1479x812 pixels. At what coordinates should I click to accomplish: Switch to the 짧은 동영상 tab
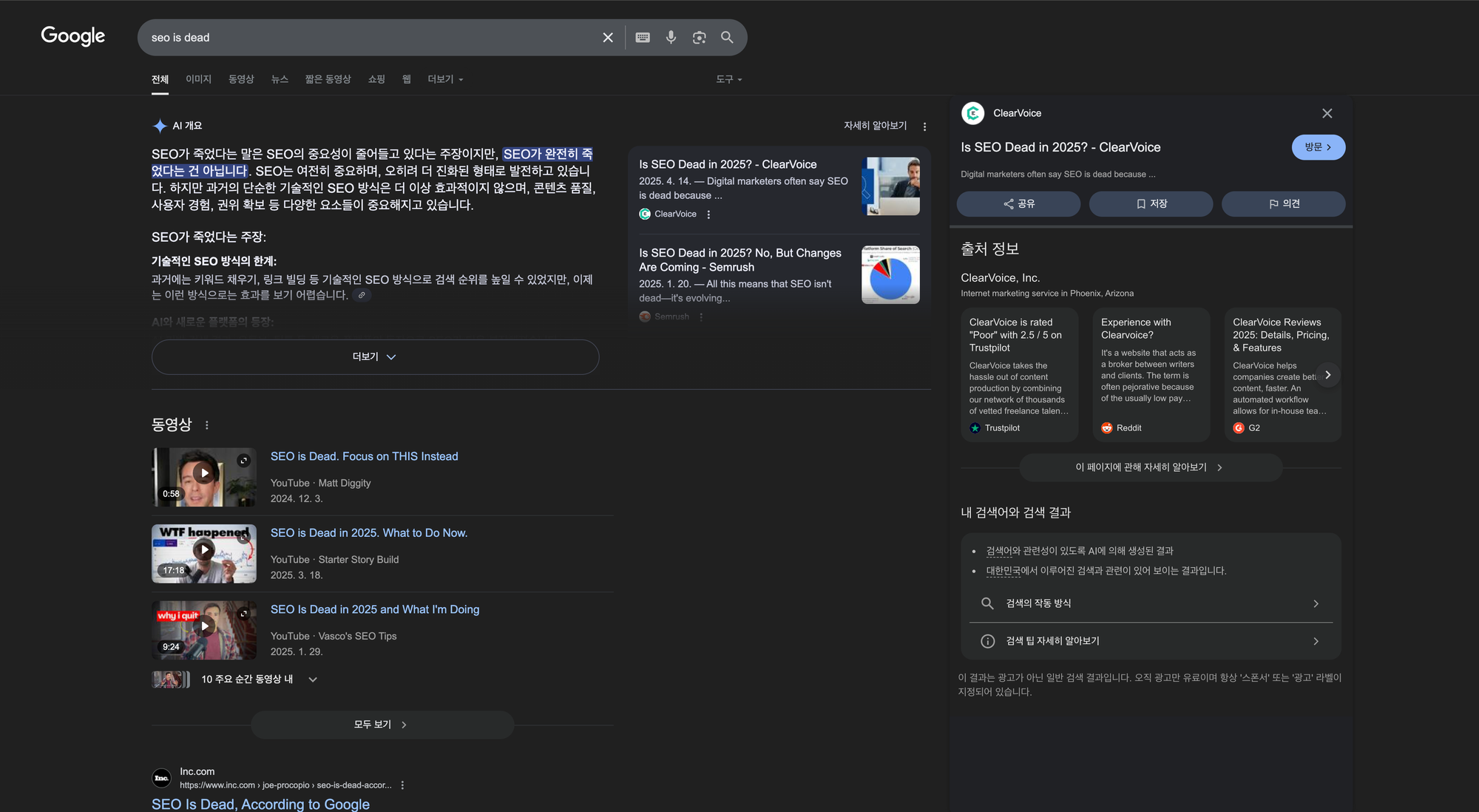[328, 79]
